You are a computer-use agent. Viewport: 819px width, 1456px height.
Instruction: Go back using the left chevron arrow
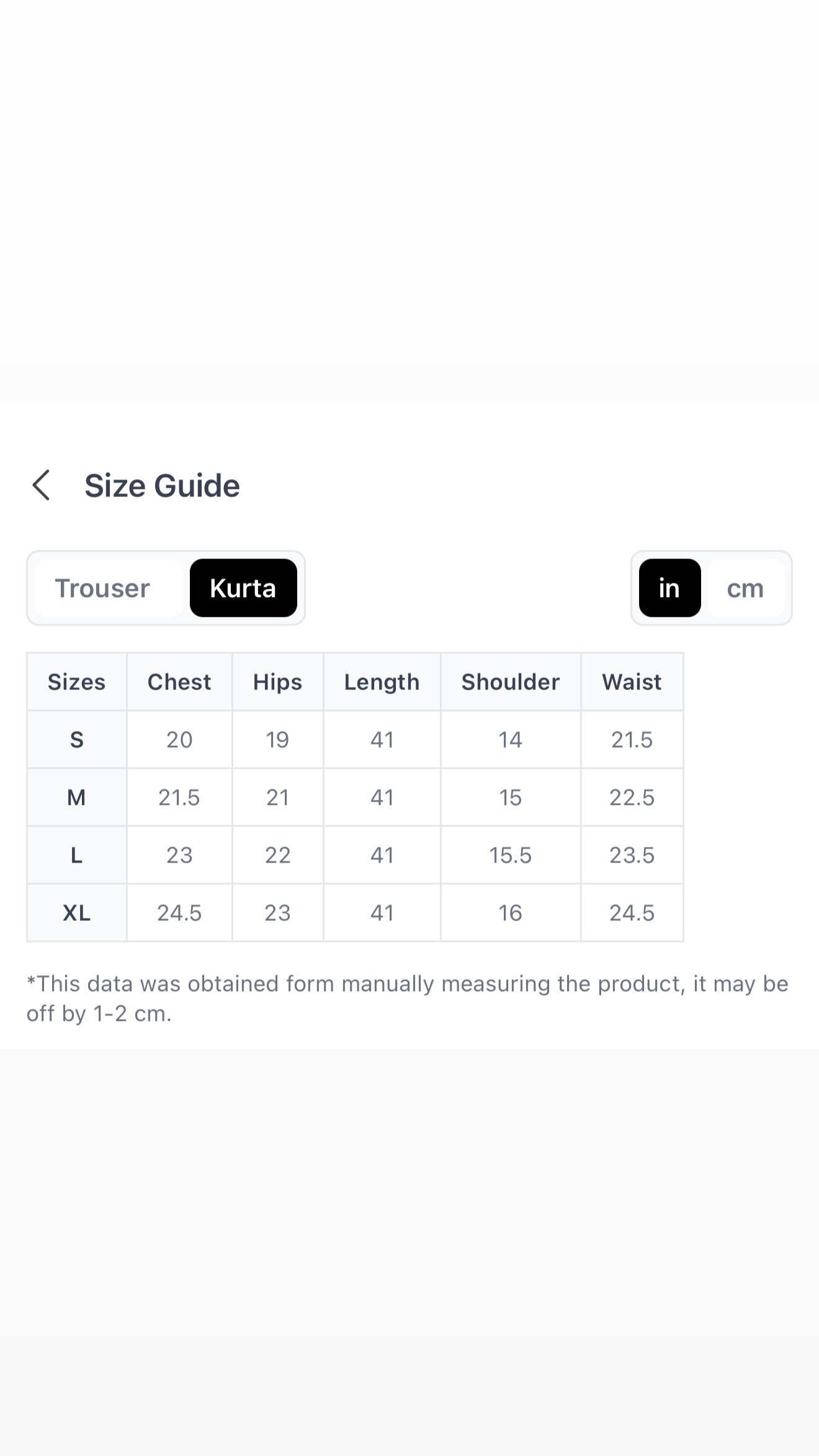pos(41,485)
